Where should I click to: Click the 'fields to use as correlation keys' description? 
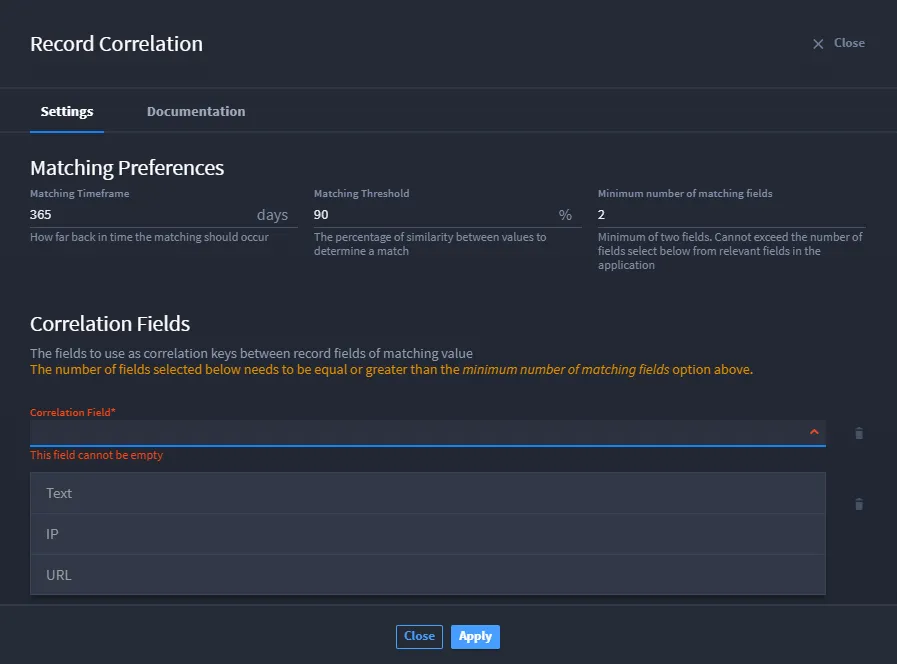coord(252,353)
